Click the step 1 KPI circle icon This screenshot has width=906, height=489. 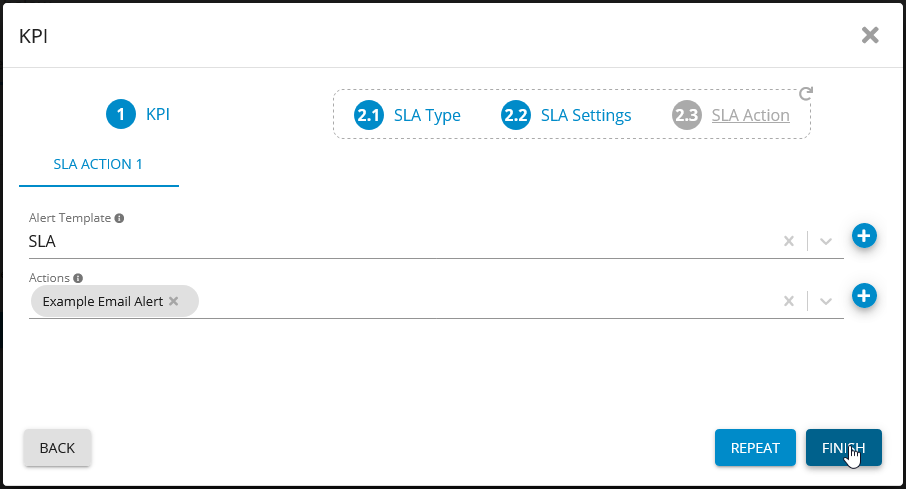tap(120, 115)
